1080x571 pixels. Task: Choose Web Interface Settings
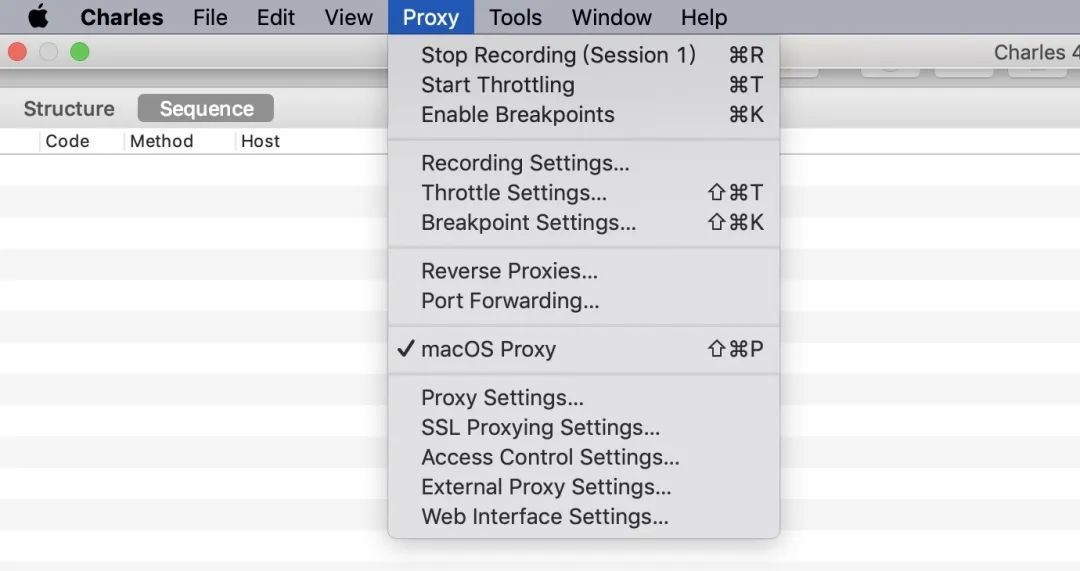544,516
